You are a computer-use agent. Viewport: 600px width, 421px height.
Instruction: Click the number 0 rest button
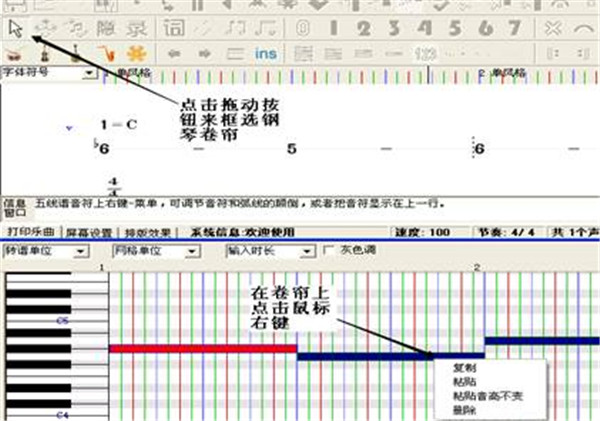pyautogui.click(x=301, y=26)
